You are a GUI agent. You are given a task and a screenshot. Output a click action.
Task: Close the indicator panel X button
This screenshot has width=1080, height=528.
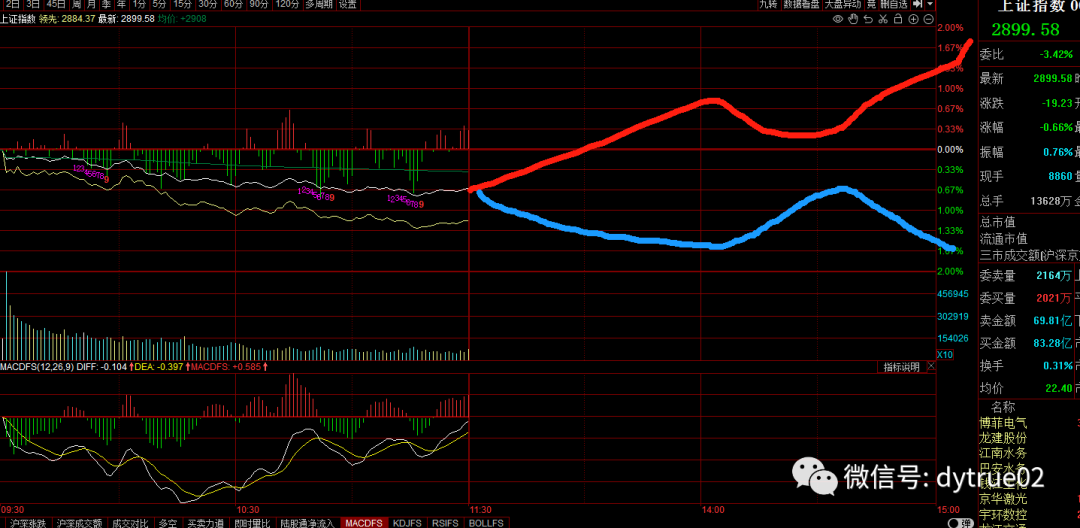tap(931, 367)
